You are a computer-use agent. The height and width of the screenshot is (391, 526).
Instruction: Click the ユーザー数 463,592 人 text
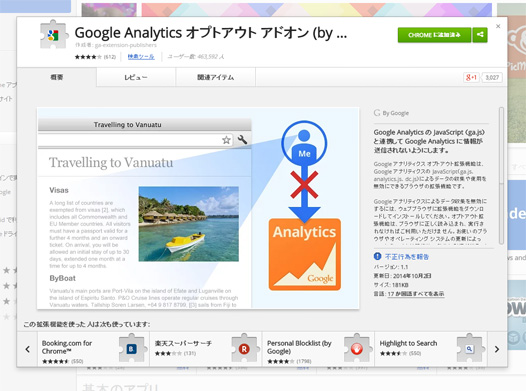196,57
